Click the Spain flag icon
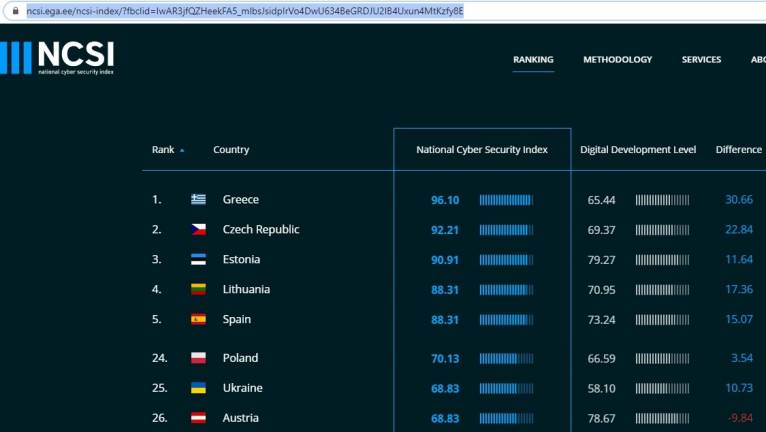This screenshot has width=766, height=432. [x=198, y=319]
